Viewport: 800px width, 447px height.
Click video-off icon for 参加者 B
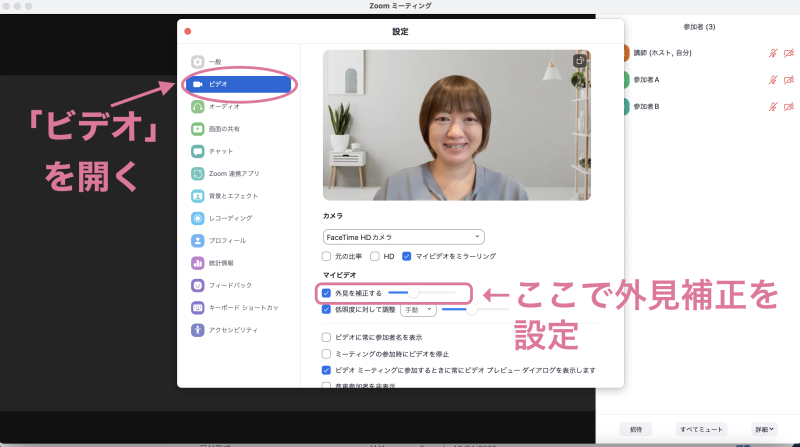click(789, 107)
